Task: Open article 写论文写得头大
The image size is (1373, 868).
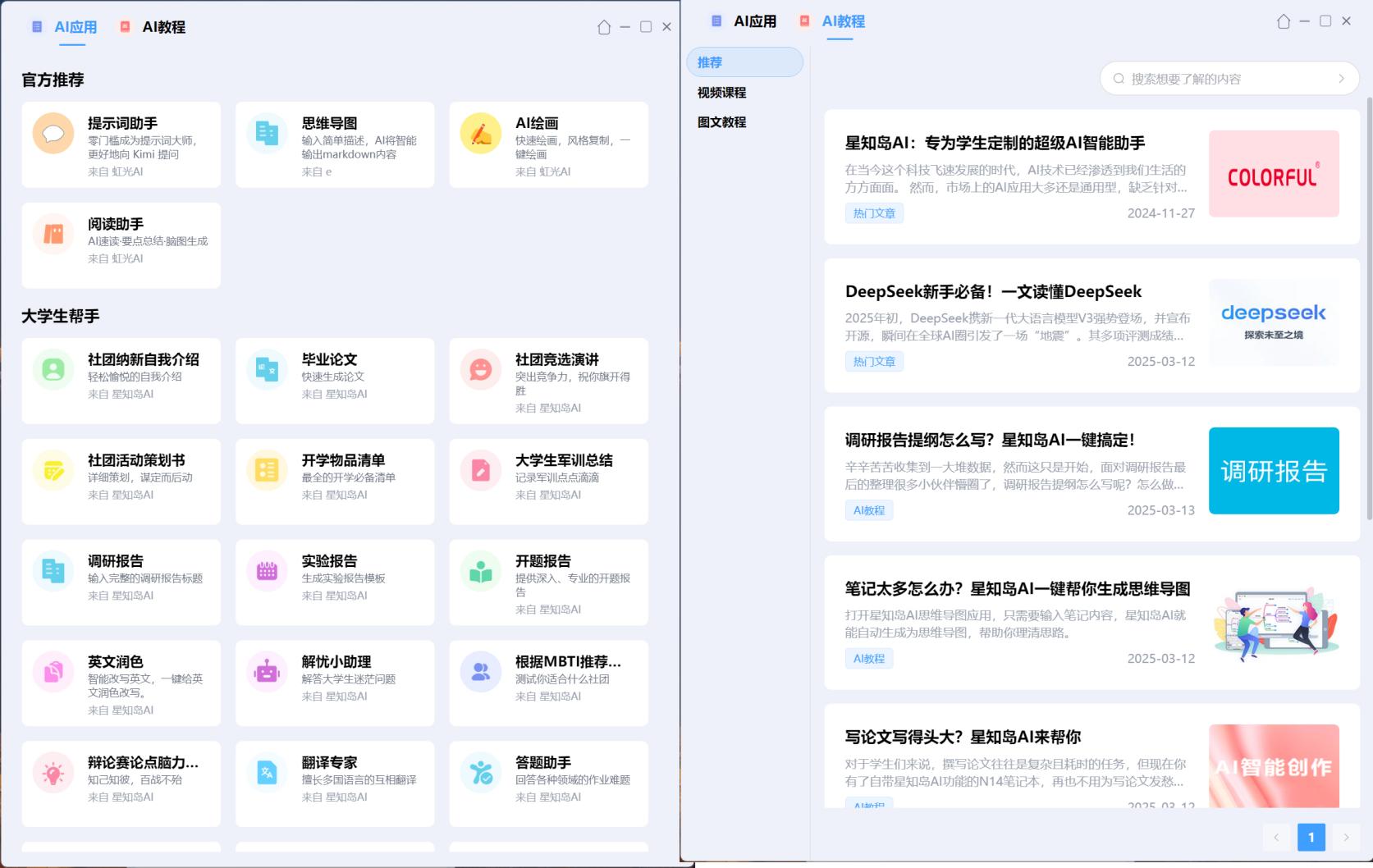Action: pos(963,737)
